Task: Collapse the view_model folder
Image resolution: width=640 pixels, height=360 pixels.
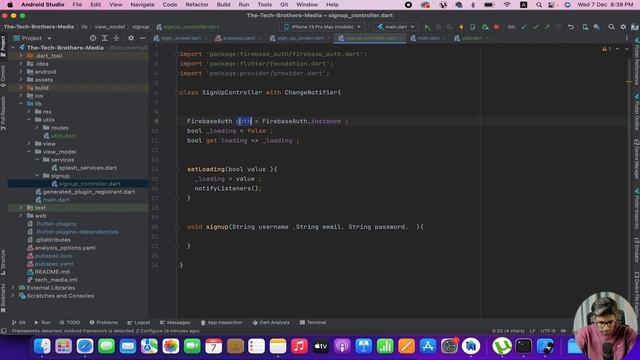Action: 29,152
